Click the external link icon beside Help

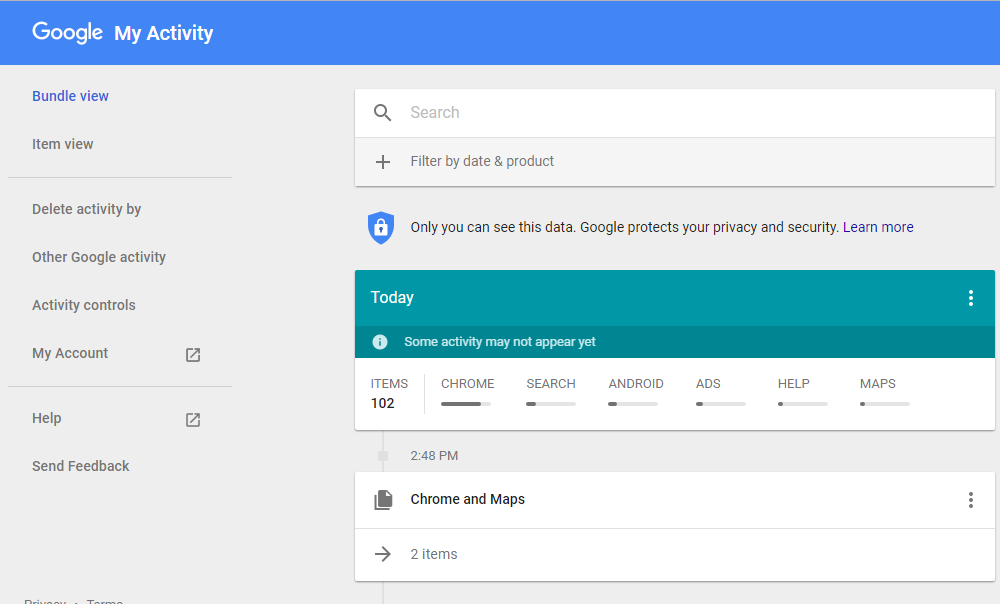[193, 420]
